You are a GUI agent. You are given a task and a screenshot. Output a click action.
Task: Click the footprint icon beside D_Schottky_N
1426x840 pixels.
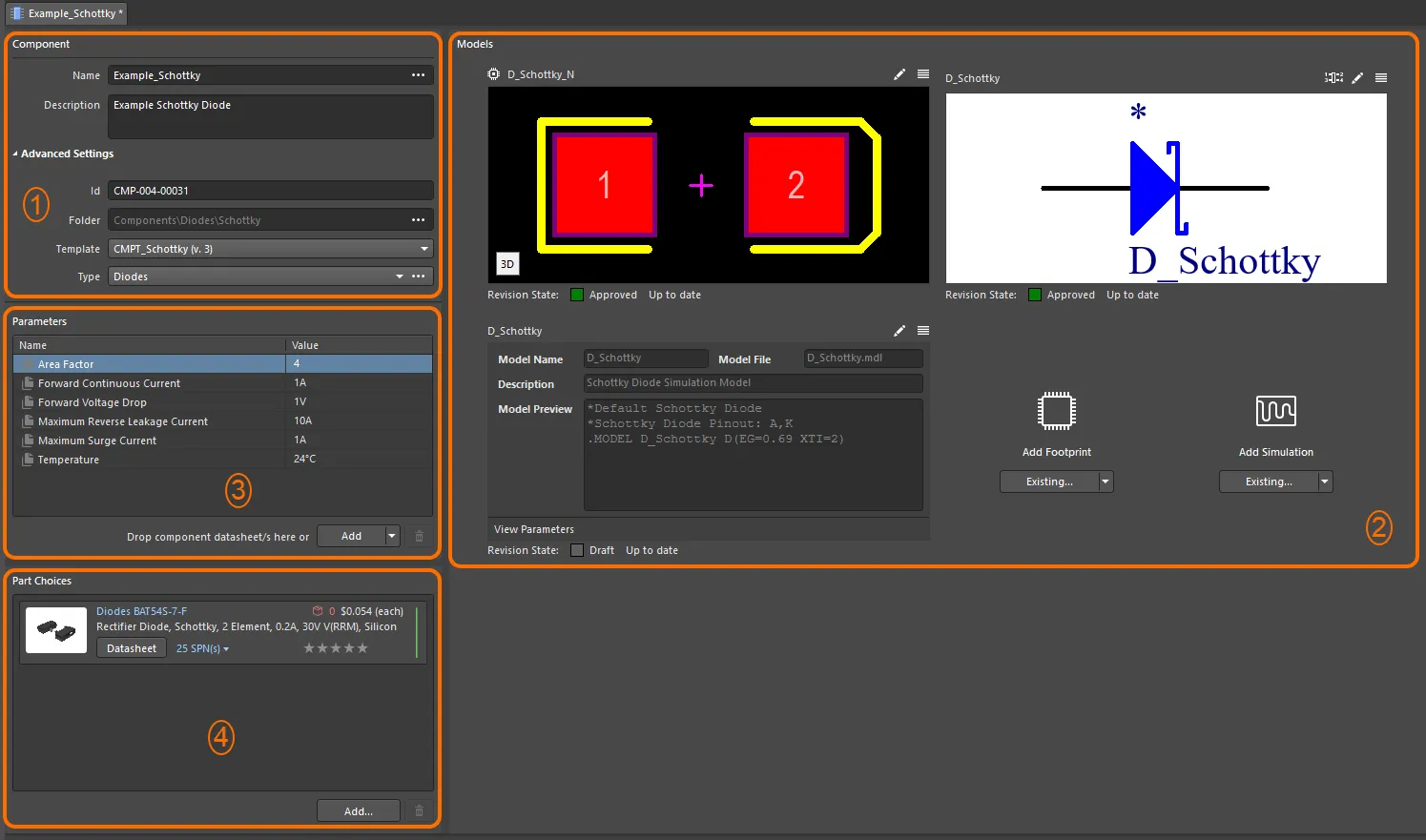[x=493, y=74]
